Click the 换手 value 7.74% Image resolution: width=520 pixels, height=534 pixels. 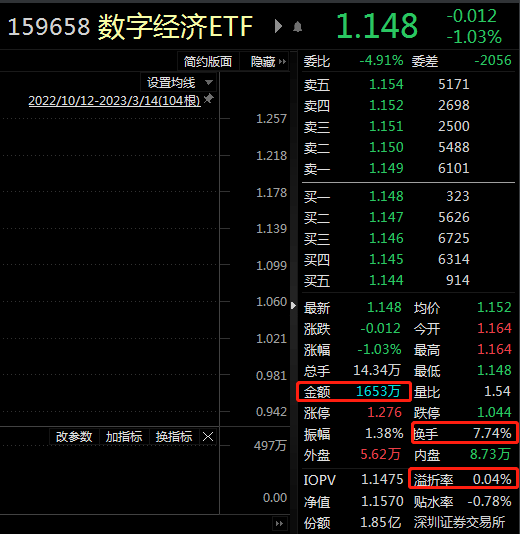(492, 433)
